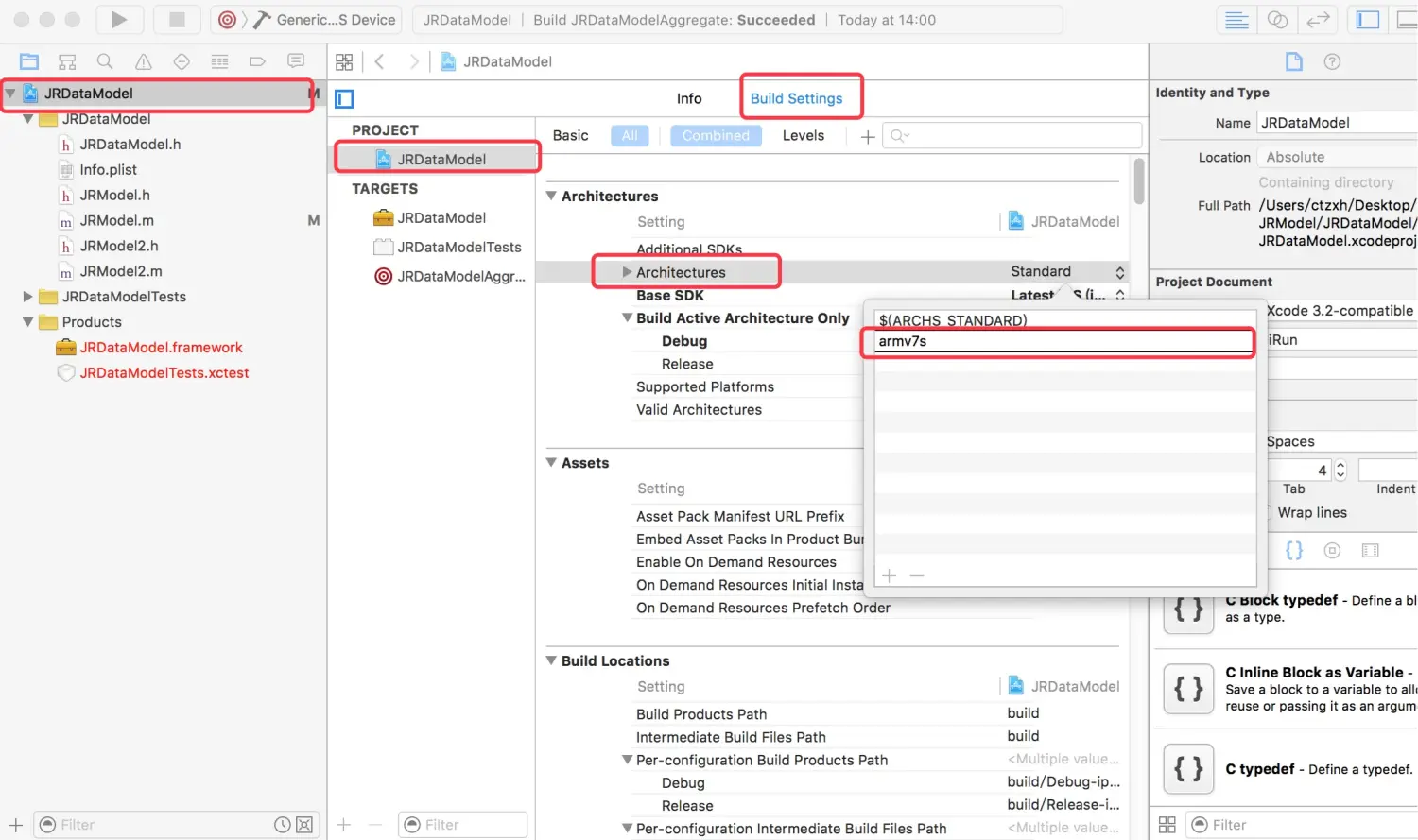1418x840 pixels.
Task: Expand the JRDataModelTests folder
Action: point(27,297)
